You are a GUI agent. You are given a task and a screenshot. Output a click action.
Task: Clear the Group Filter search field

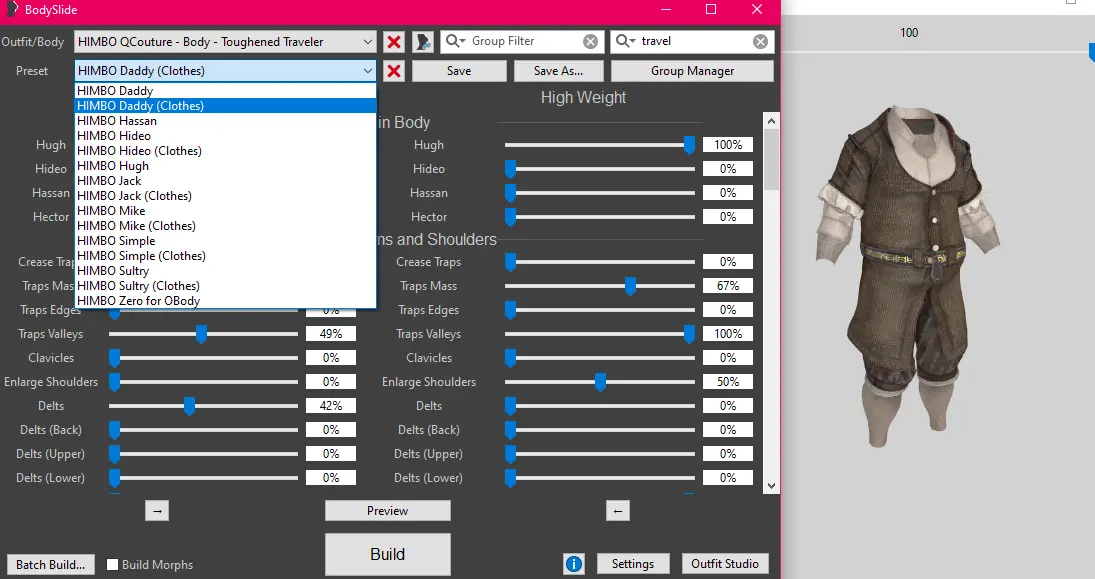pyautogui.click(x=590, y=42)
